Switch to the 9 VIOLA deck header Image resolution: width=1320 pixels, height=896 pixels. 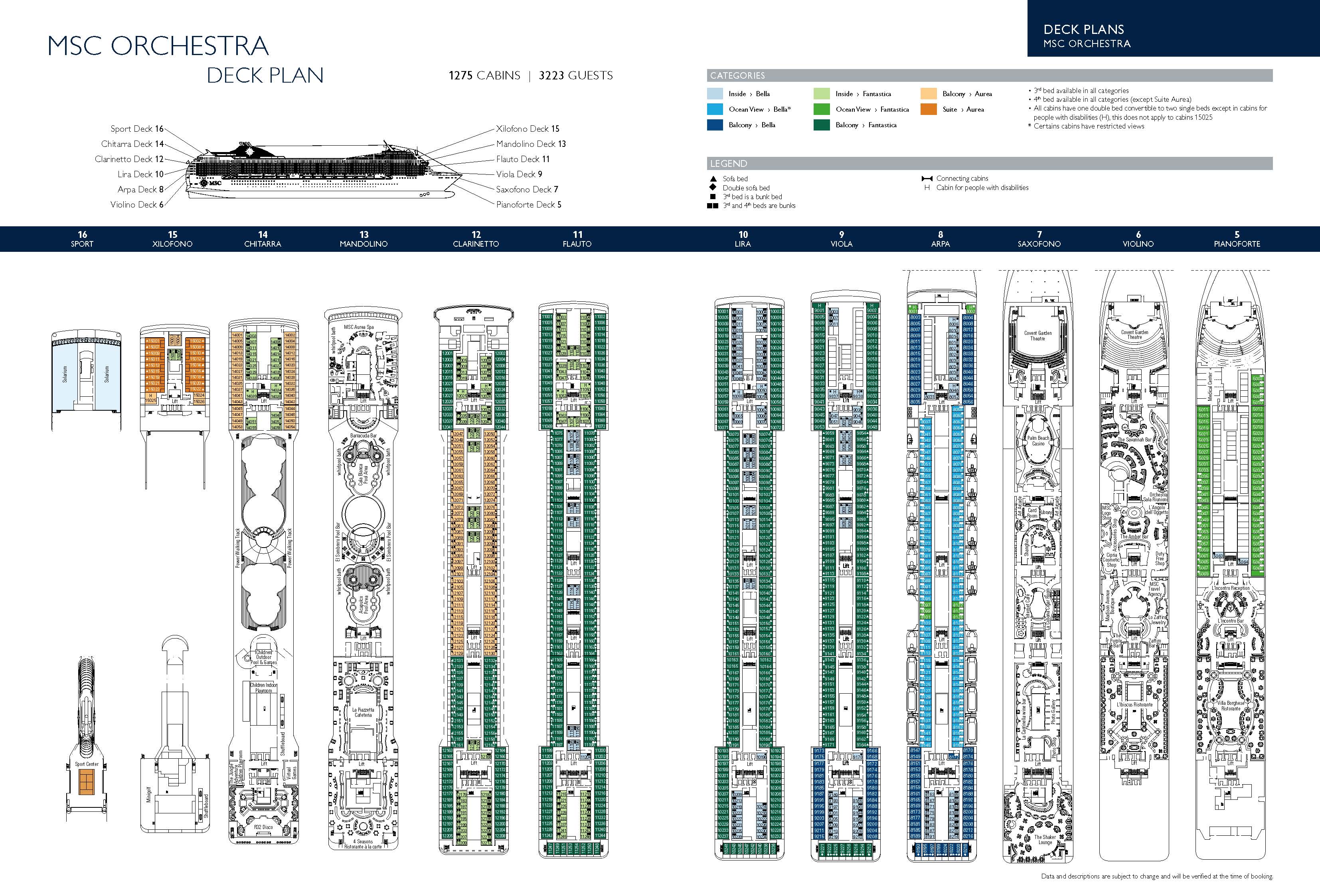[x=841, y=239]
